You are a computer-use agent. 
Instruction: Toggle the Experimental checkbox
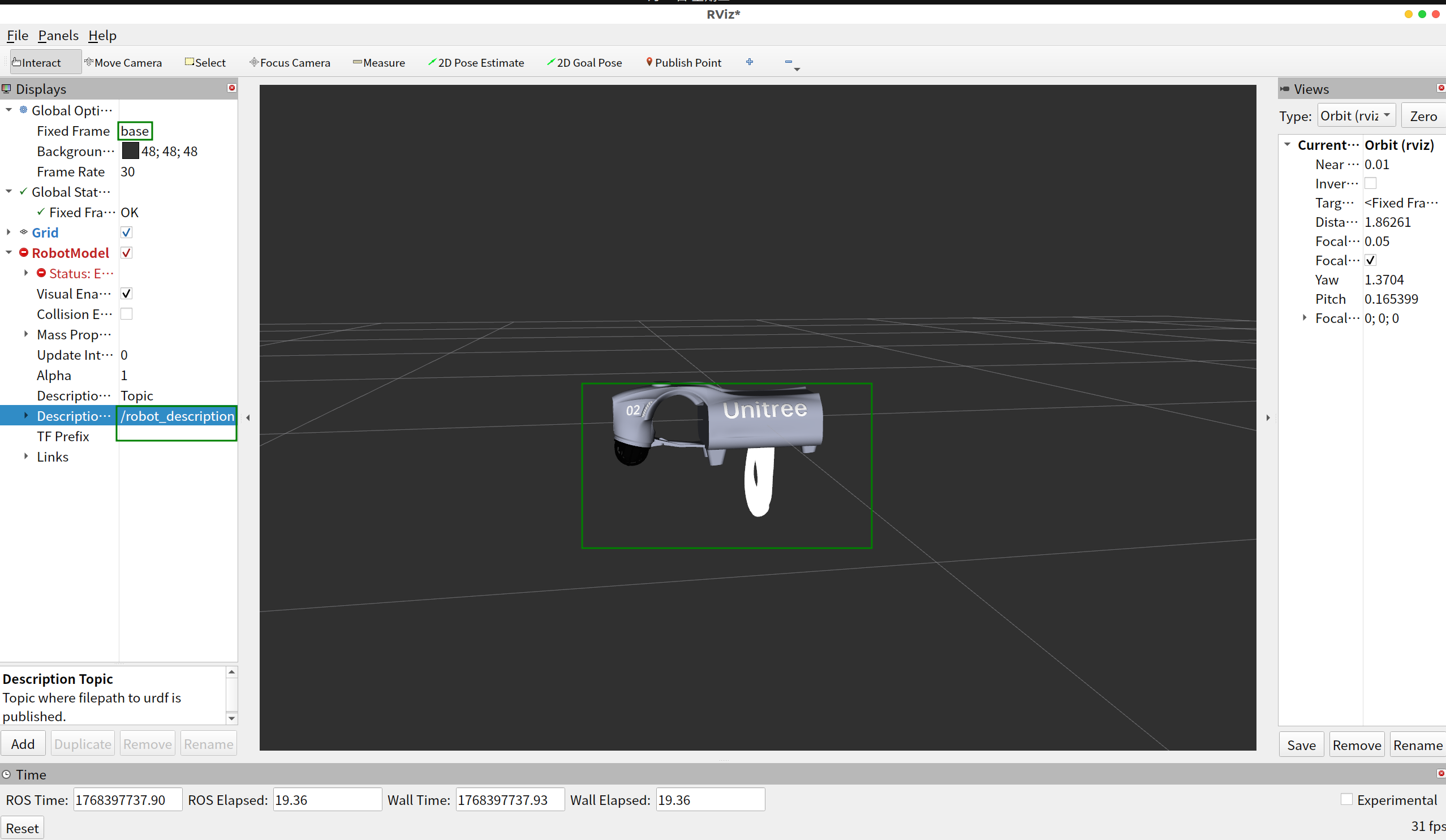click(x=1347, y=799)
